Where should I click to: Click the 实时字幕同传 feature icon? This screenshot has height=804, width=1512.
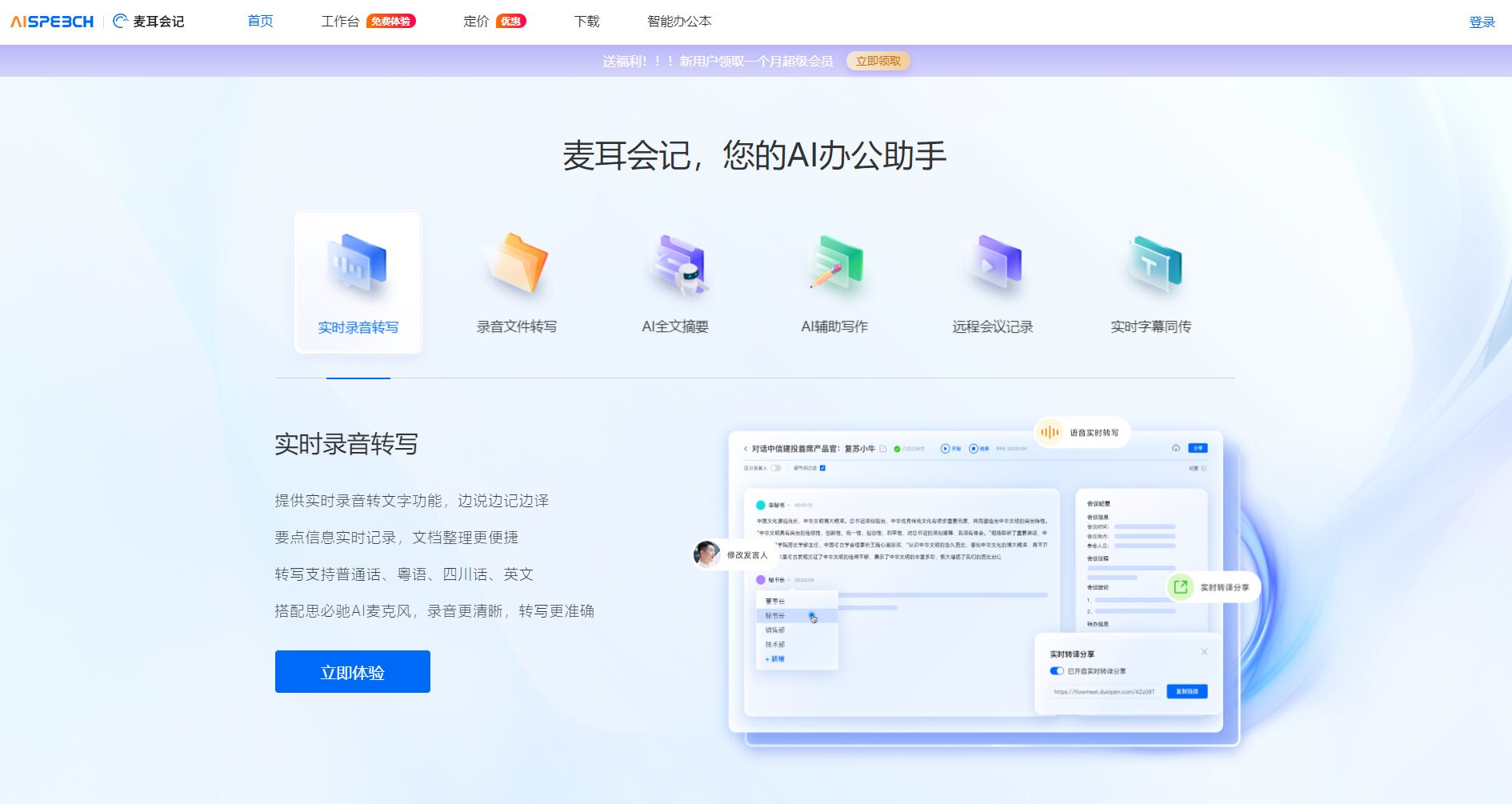(1151, 265)
